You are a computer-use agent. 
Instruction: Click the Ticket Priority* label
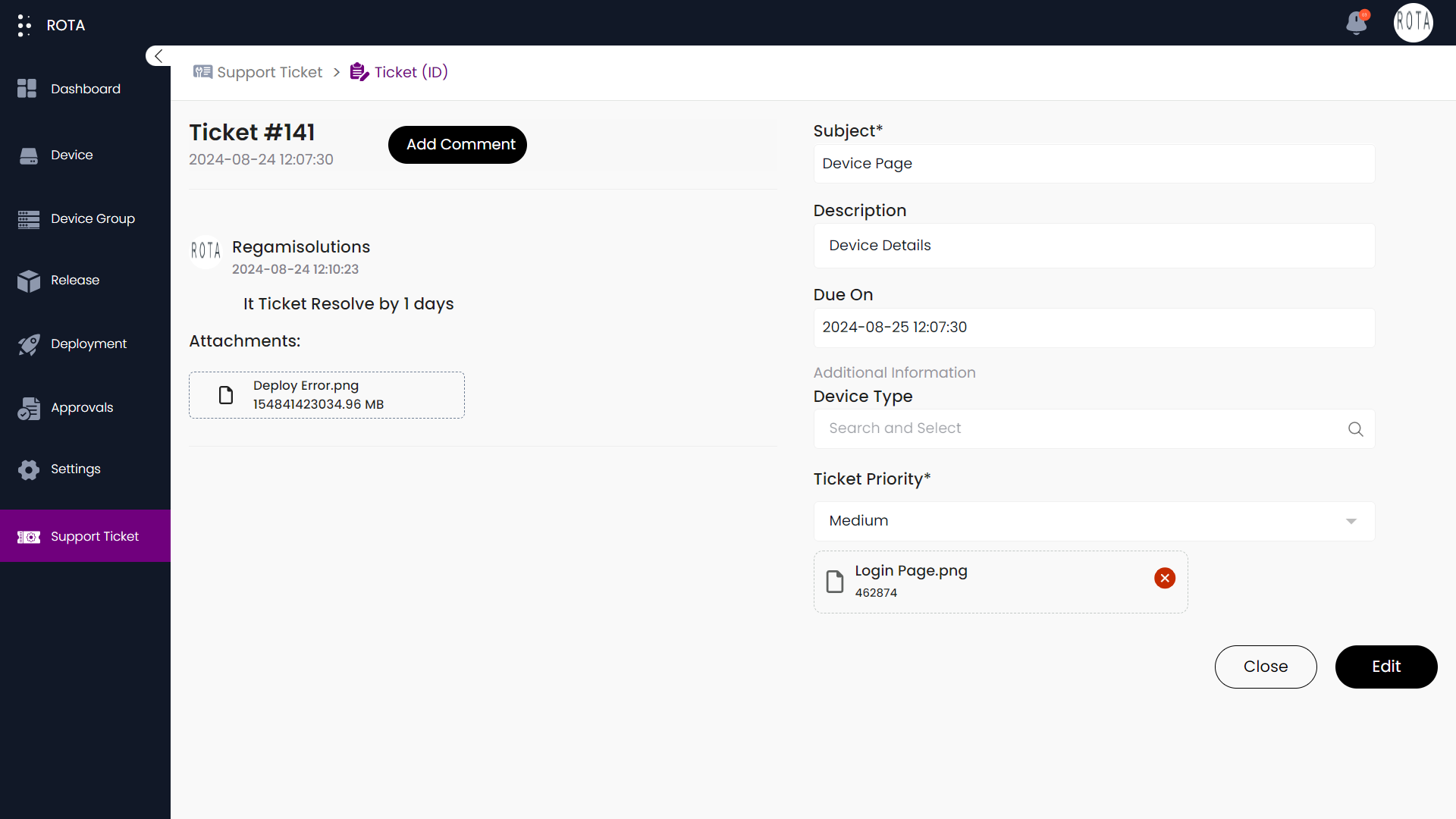(872, 479)
